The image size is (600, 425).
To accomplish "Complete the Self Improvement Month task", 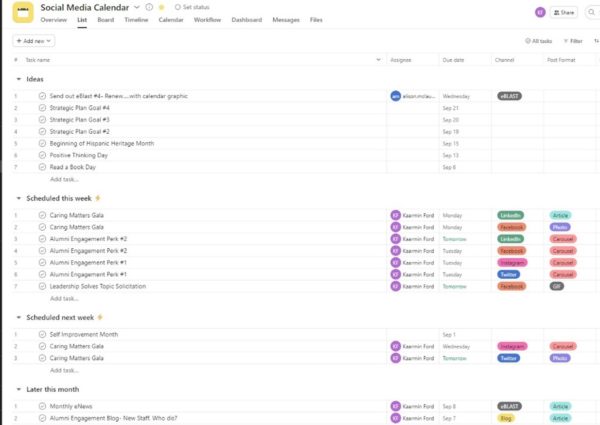I will pyautogui.click(x=42, y=334).
